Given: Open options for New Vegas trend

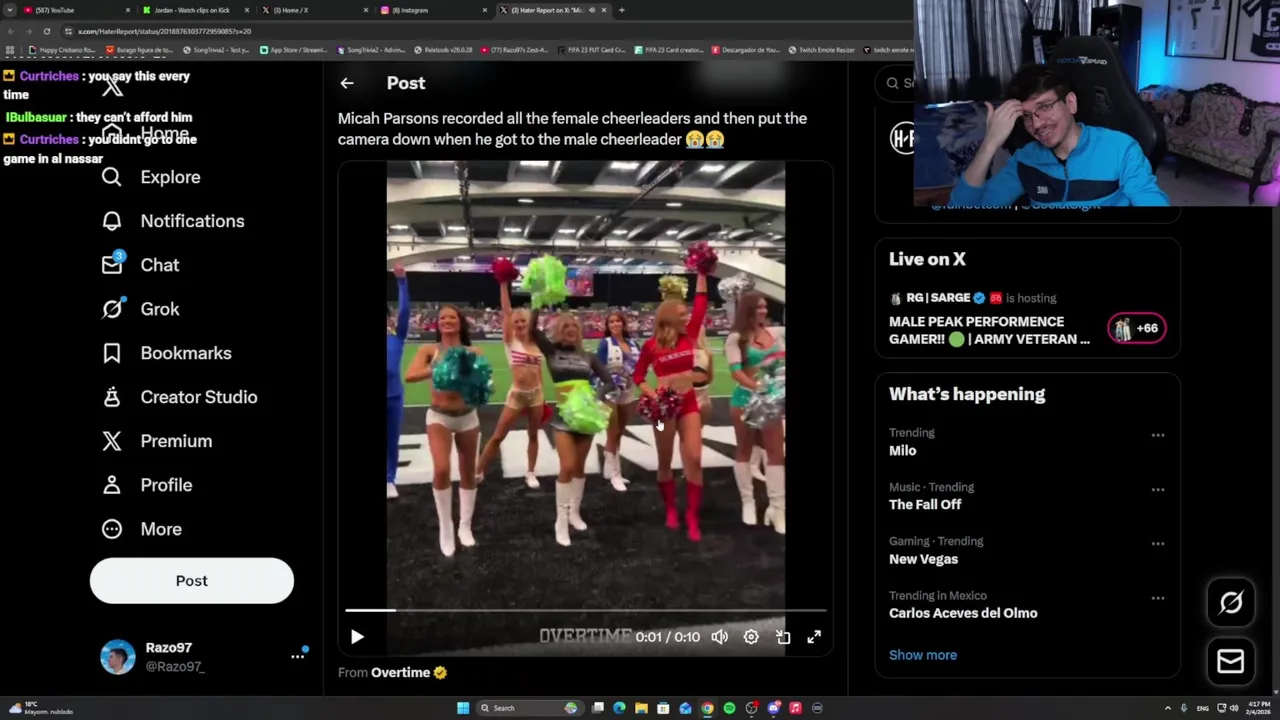Looking at the screenshot, I should (x=1158, y=543).
